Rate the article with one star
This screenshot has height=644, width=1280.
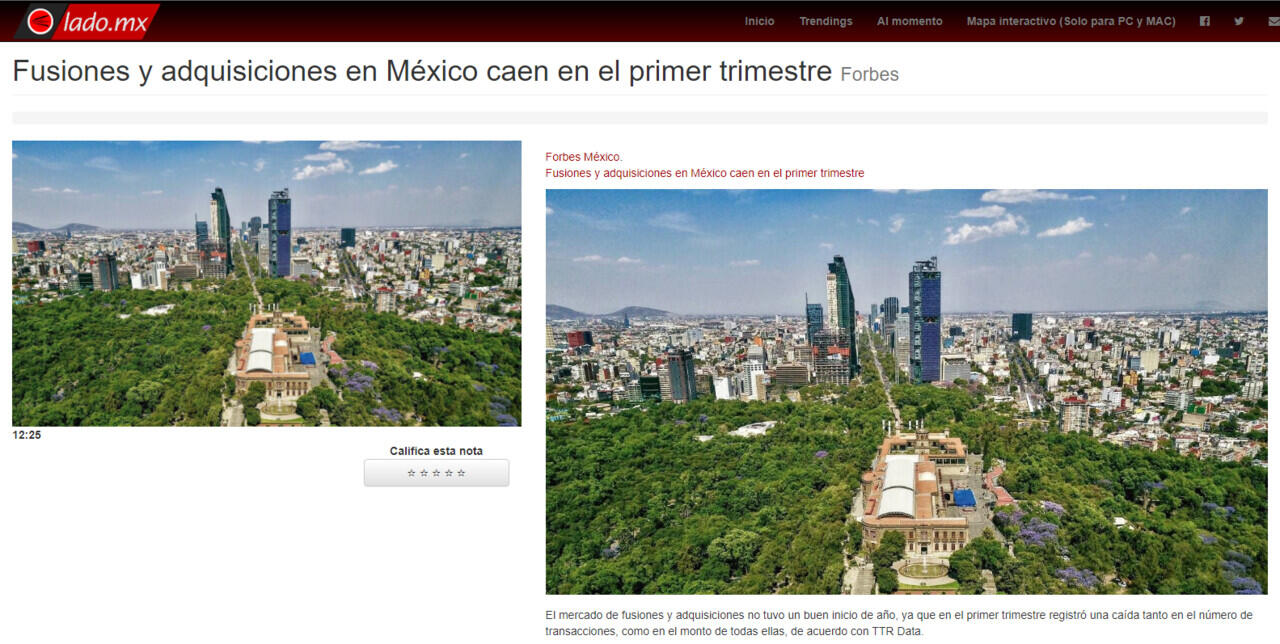[x=411, y=473]
